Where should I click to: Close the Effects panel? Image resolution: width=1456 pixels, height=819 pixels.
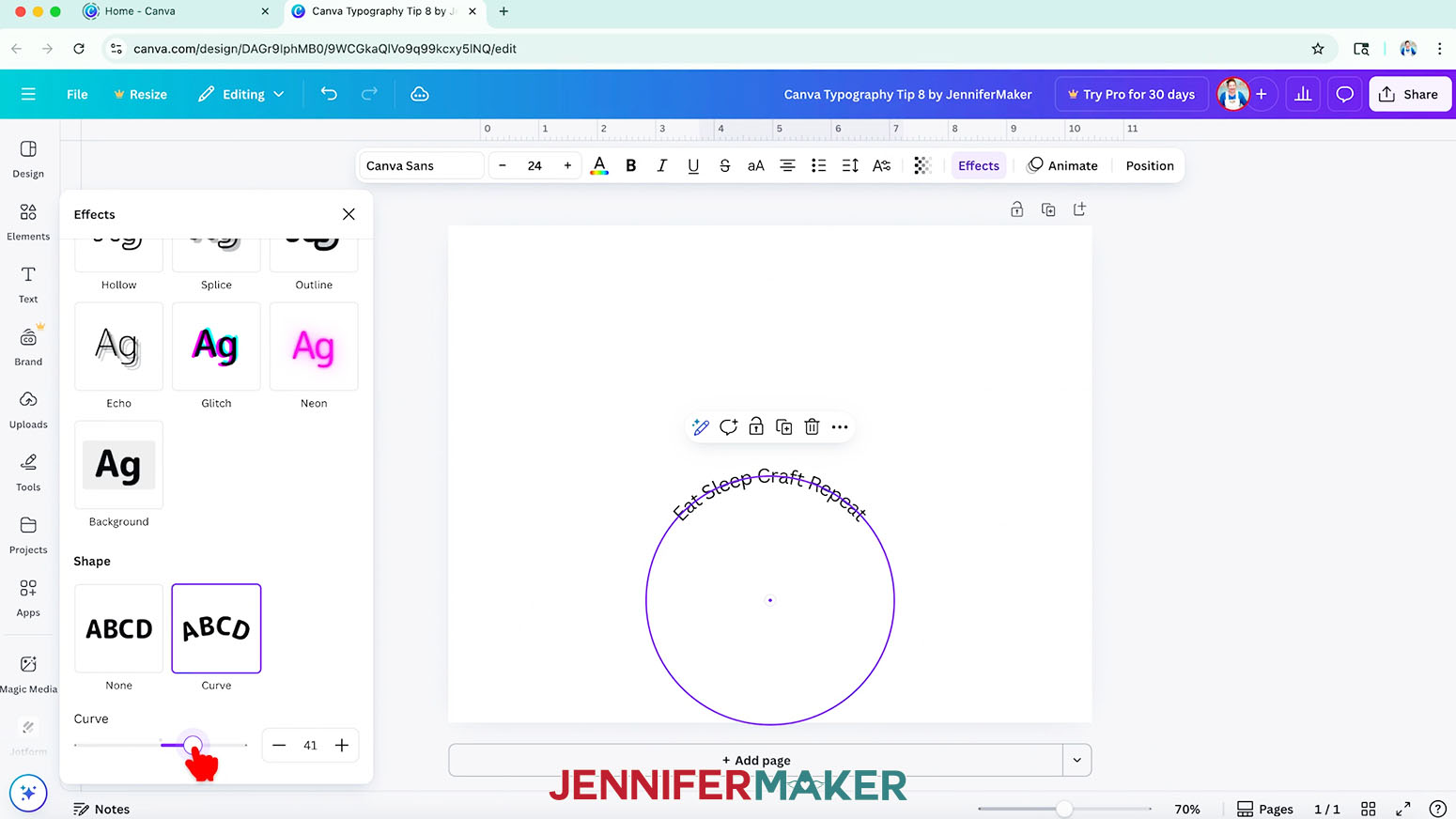(x=349, y=214)
